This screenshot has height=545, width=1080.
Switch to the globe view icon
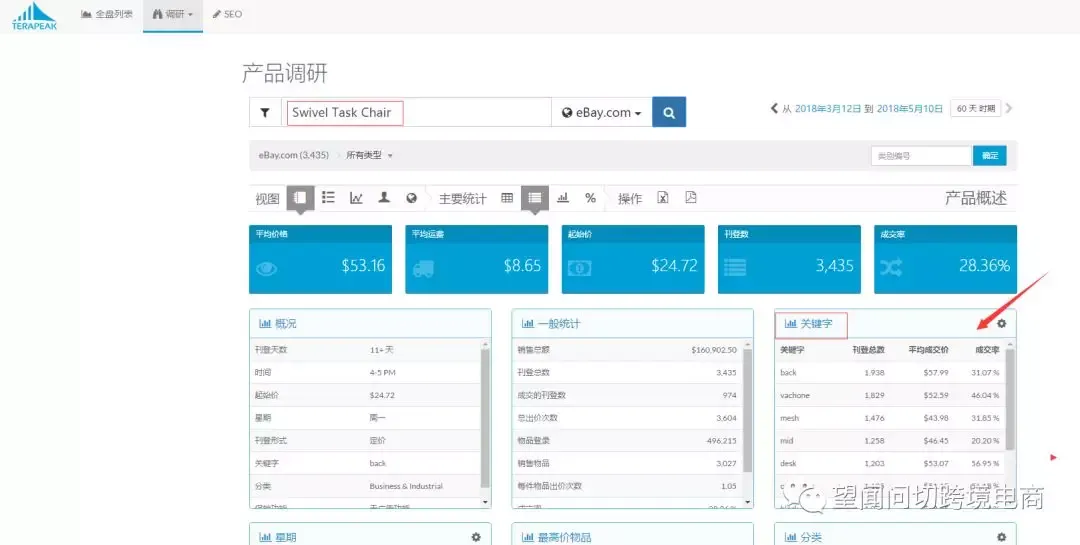tap(411, 198)
